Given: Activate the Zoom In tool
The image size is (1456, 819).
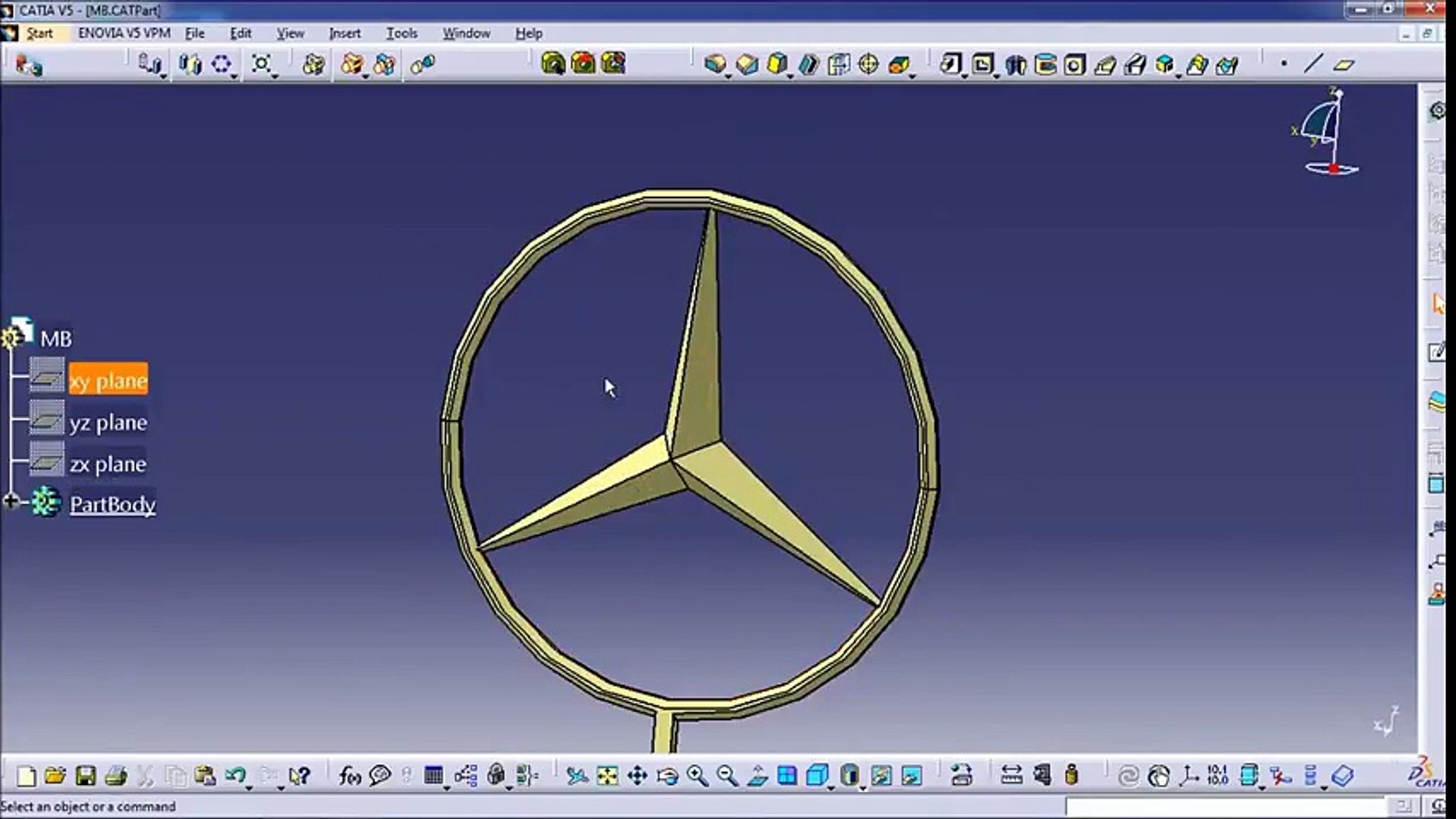Looking at the screenshot, I should click(x=696, y=777).
